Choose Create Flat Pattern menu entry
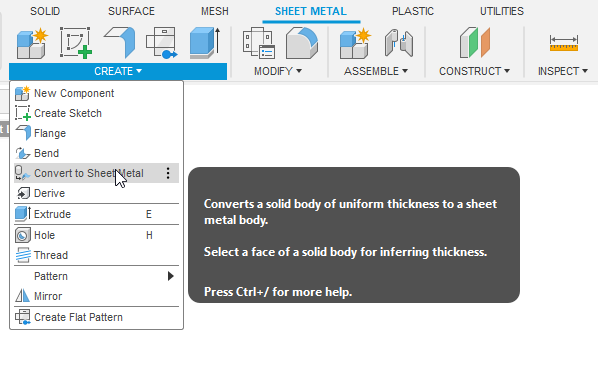The height and width of the screenshot is (370, 598). [x=96, y=317]
